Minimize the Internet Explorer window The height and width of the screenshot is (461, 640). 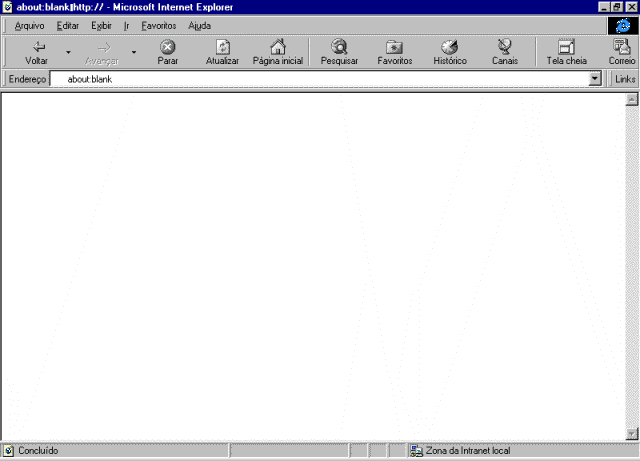coord(604,7)
